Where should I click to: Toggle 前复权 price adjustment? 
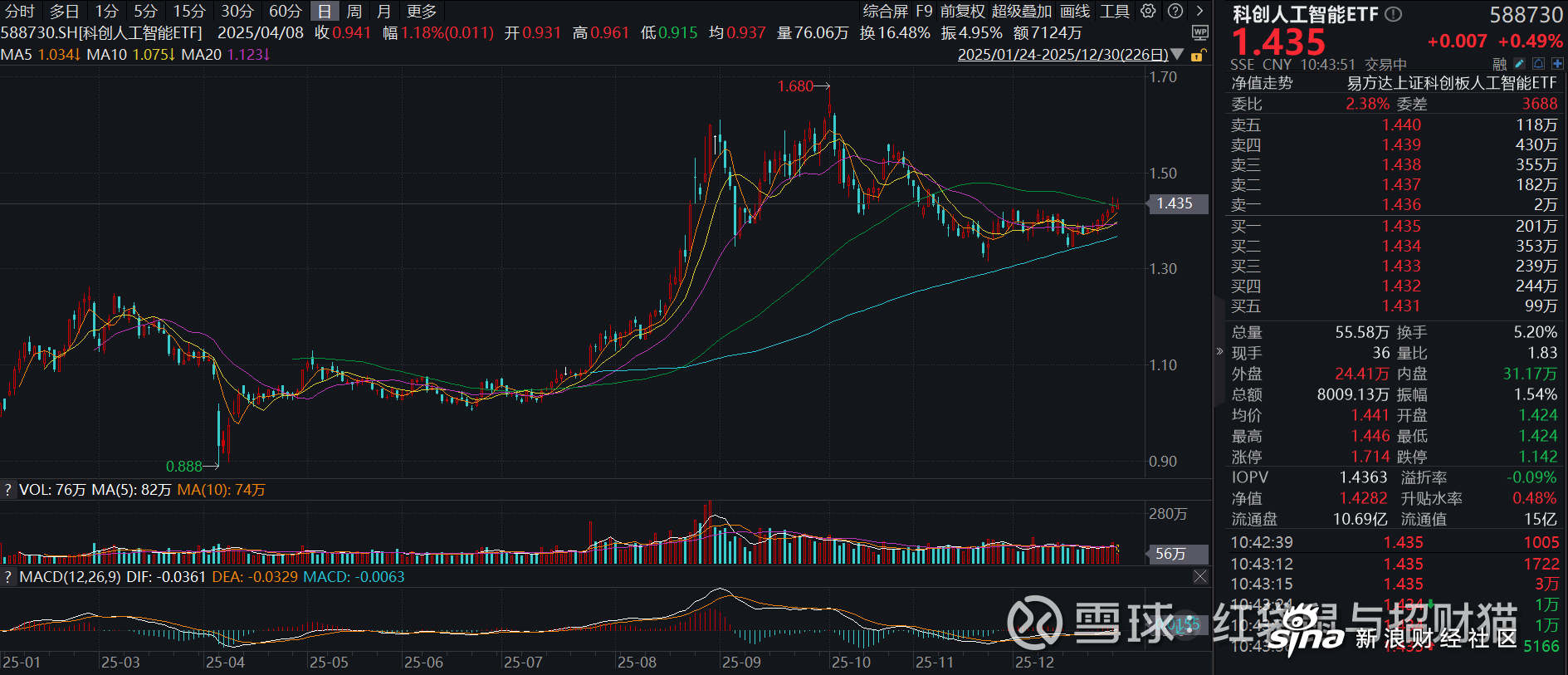coord(962,11)
